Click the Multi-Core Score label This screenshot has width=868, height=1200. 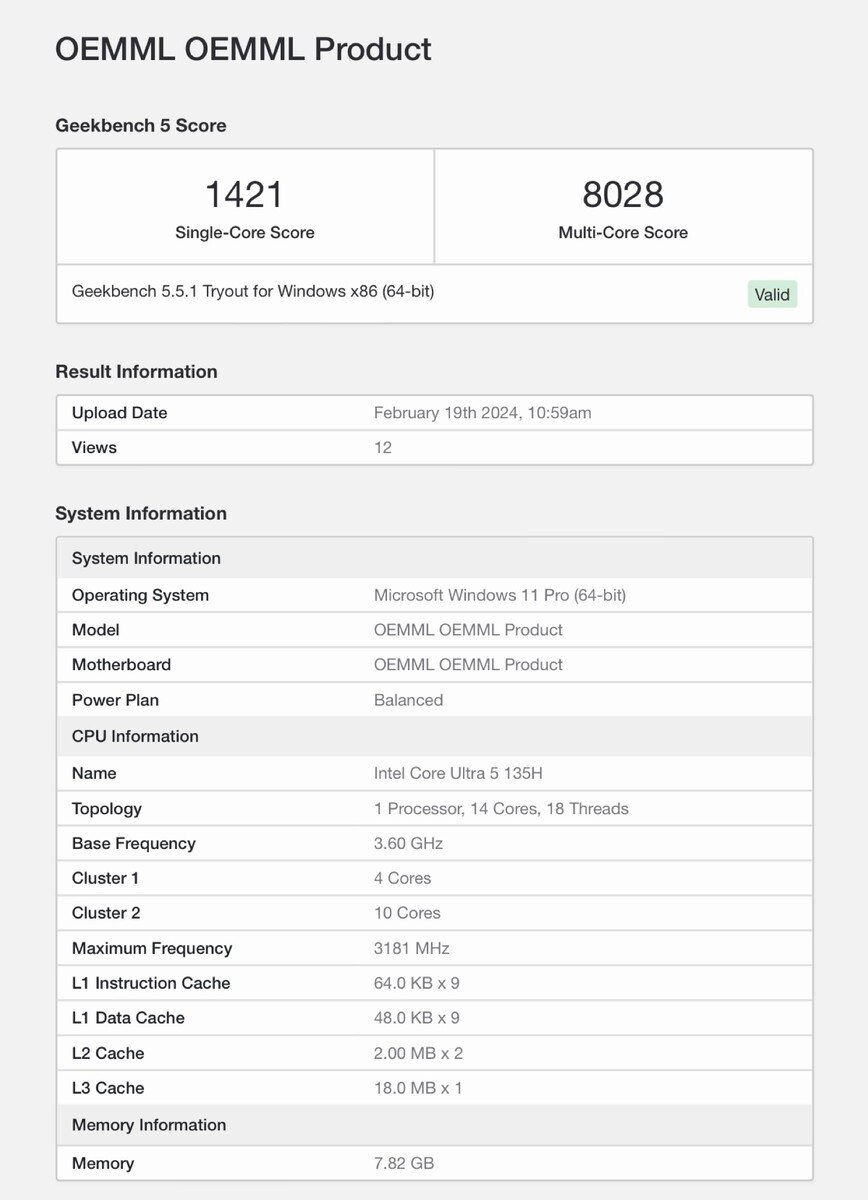[x=623, y=233]
